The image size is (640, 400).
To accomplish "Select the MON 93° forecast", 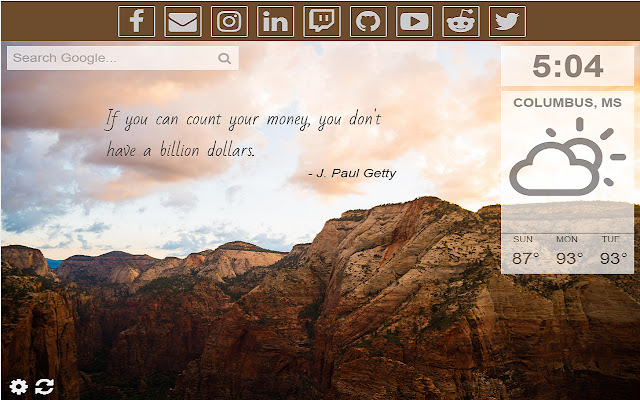I will point(568,251).
